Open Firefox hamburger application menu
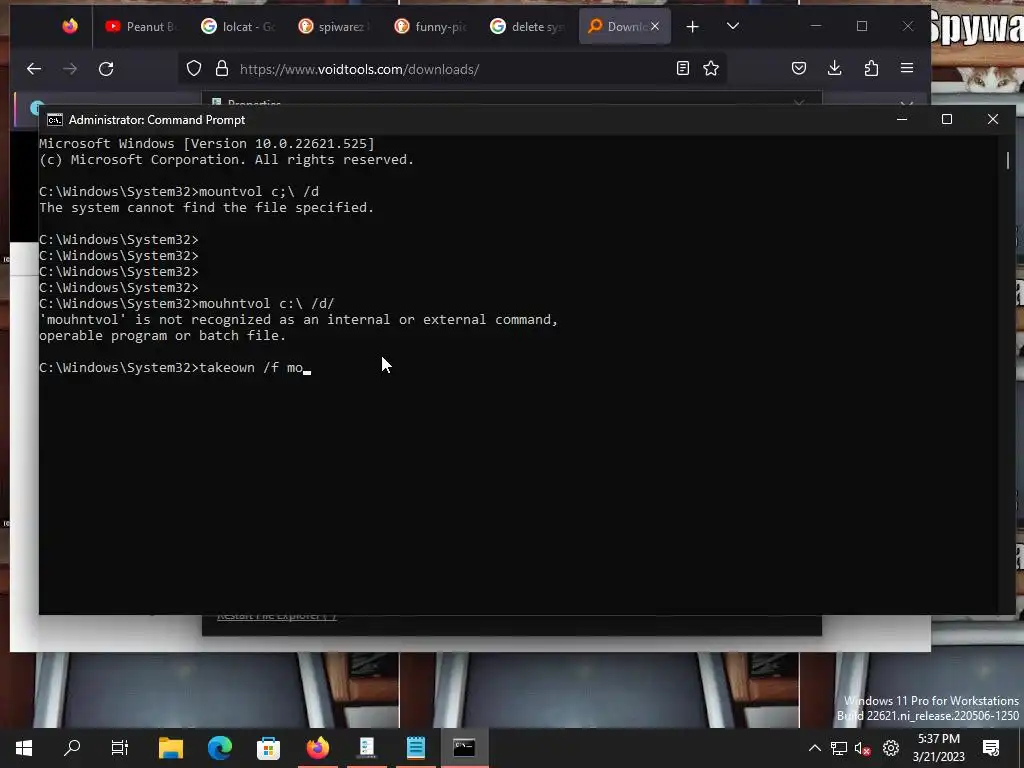Screen dimensions: 1024x768 [x=907, y=69]
